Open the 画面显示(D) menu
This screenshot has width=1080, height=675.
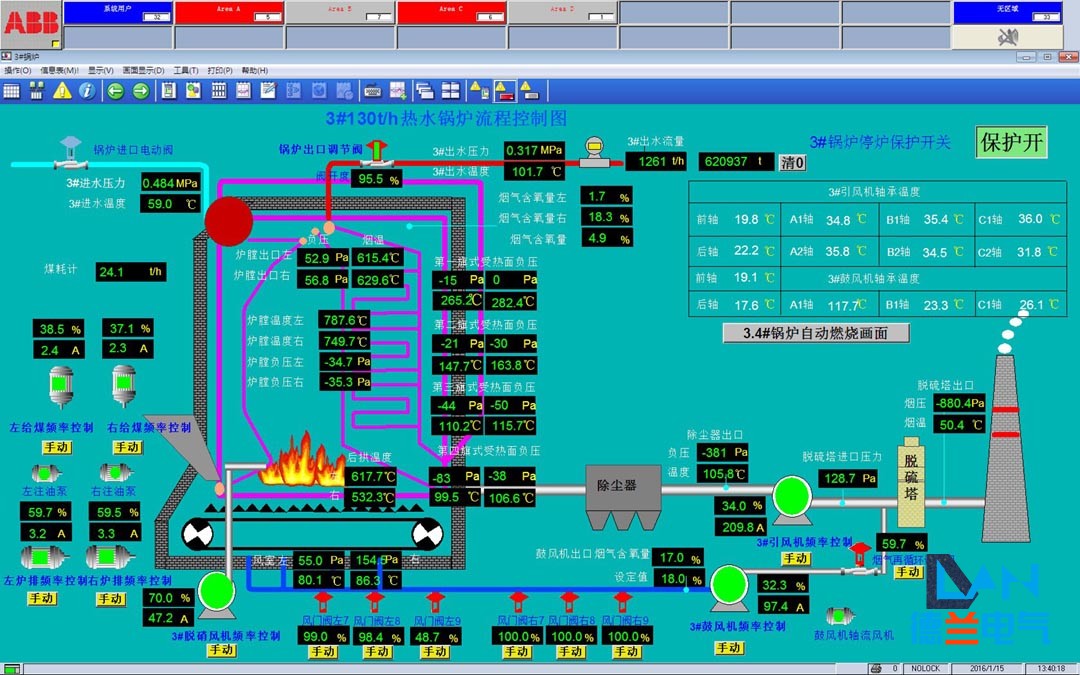click(143, 70)
